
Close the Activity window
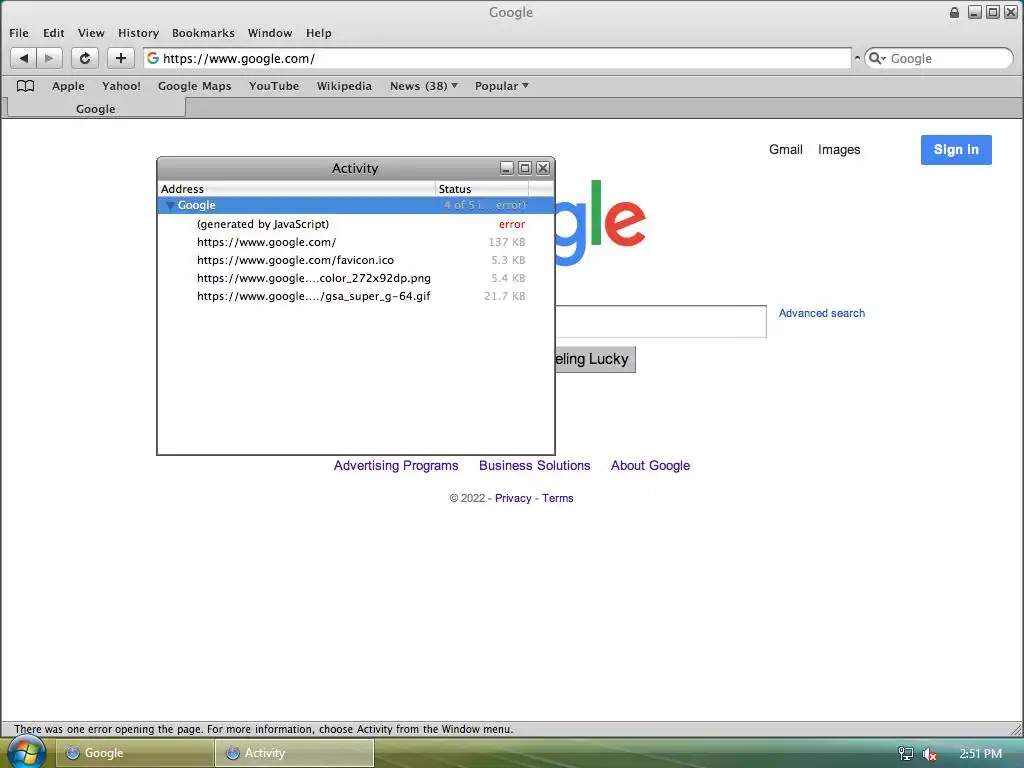(x=543, y=168)
